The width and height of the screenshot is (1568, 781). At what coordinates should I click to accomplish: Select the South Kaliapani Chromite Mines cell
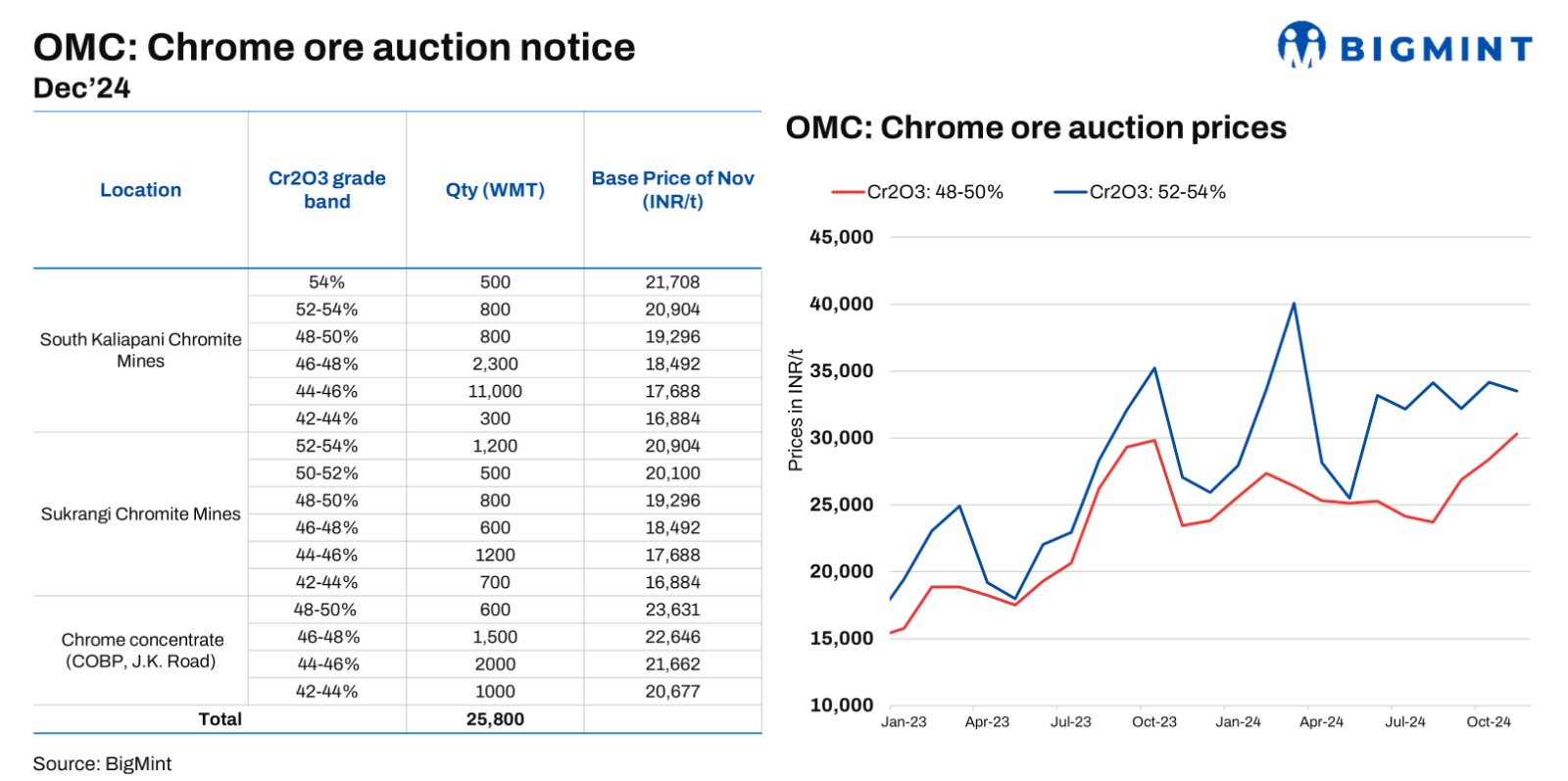(140, 350)
